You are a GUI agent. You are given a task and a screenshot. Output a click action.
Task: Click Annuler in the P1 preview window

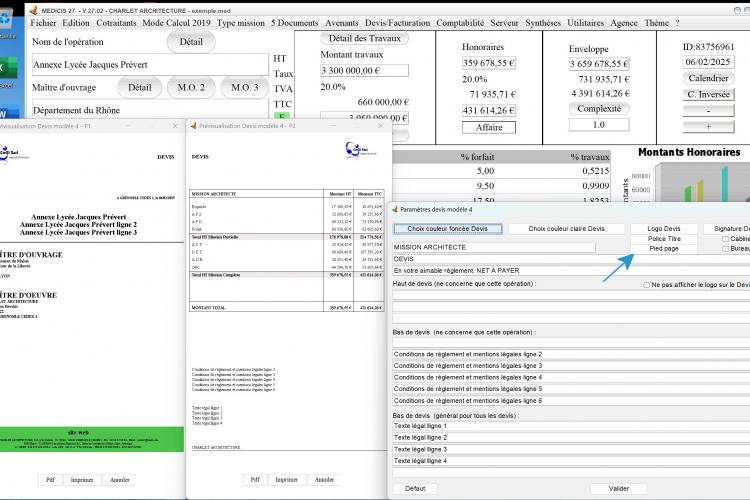[119, 480]
